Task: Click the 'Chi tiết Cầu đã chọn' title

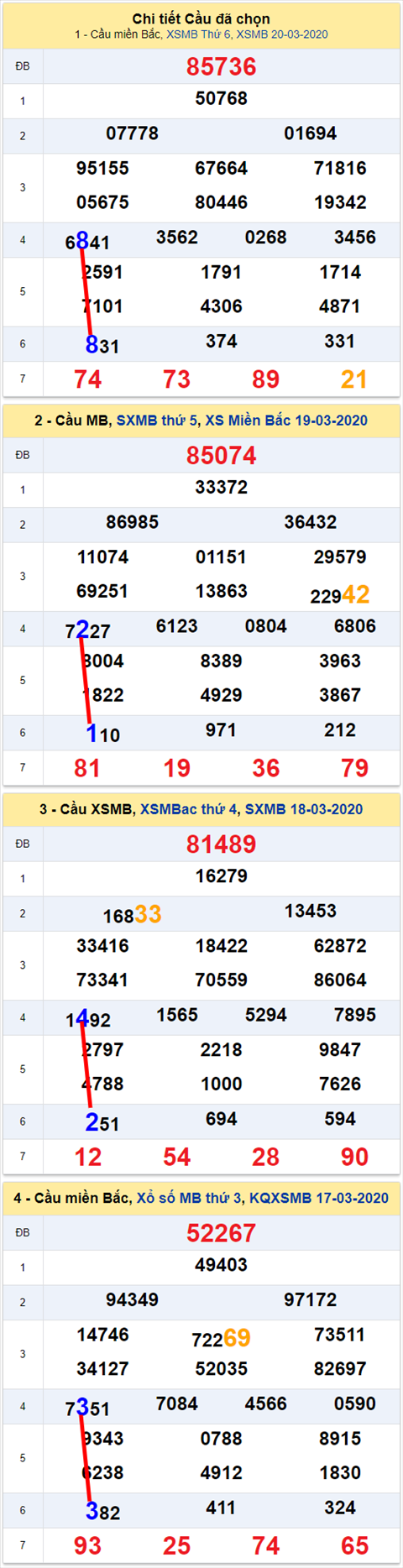Action: (201, 18)
